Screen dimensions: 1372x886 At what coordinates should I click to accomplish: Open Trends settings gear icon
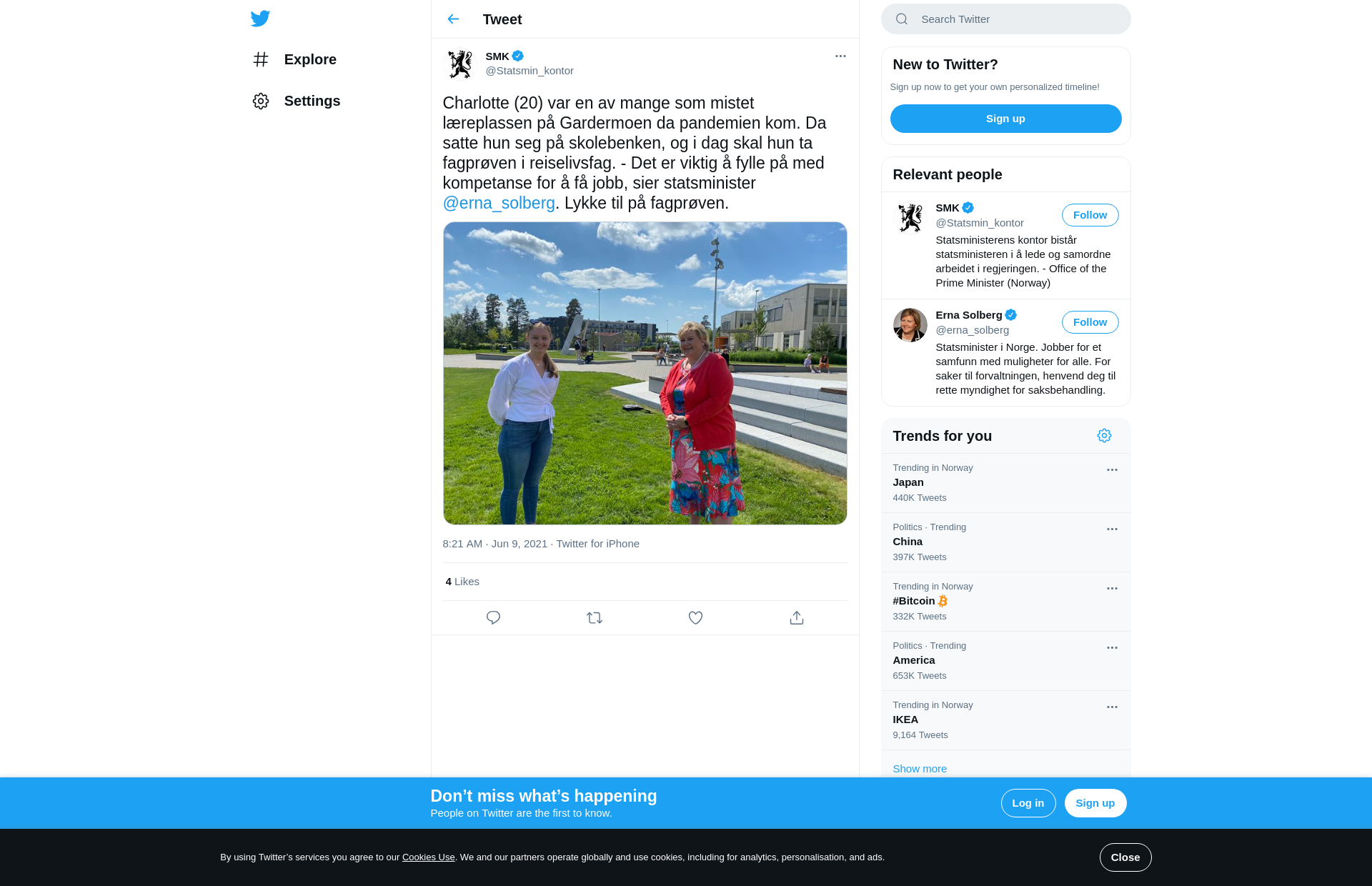(1104, 436)
